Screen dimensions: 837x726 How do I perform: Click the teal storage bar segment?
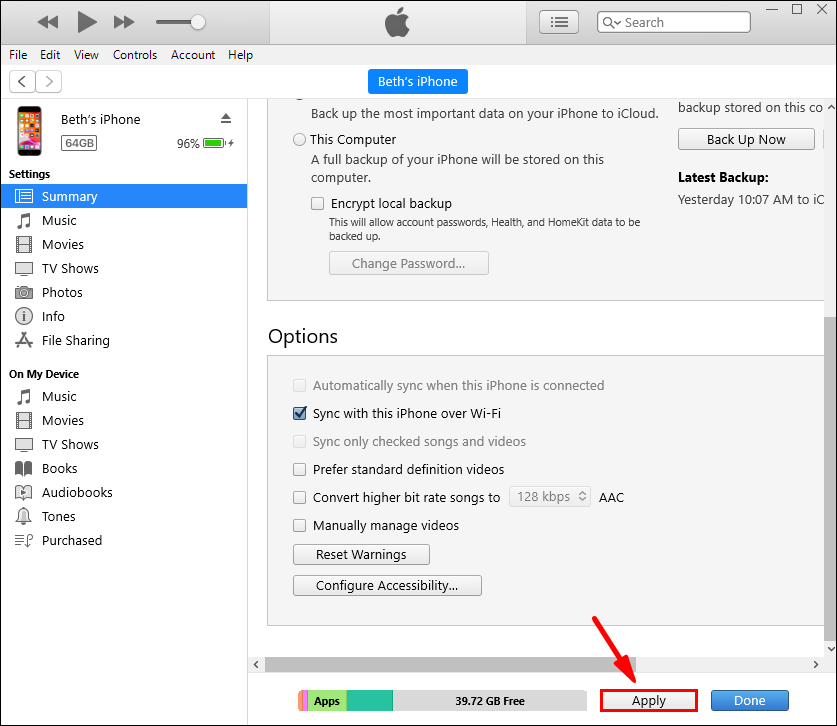coord(370,701)
